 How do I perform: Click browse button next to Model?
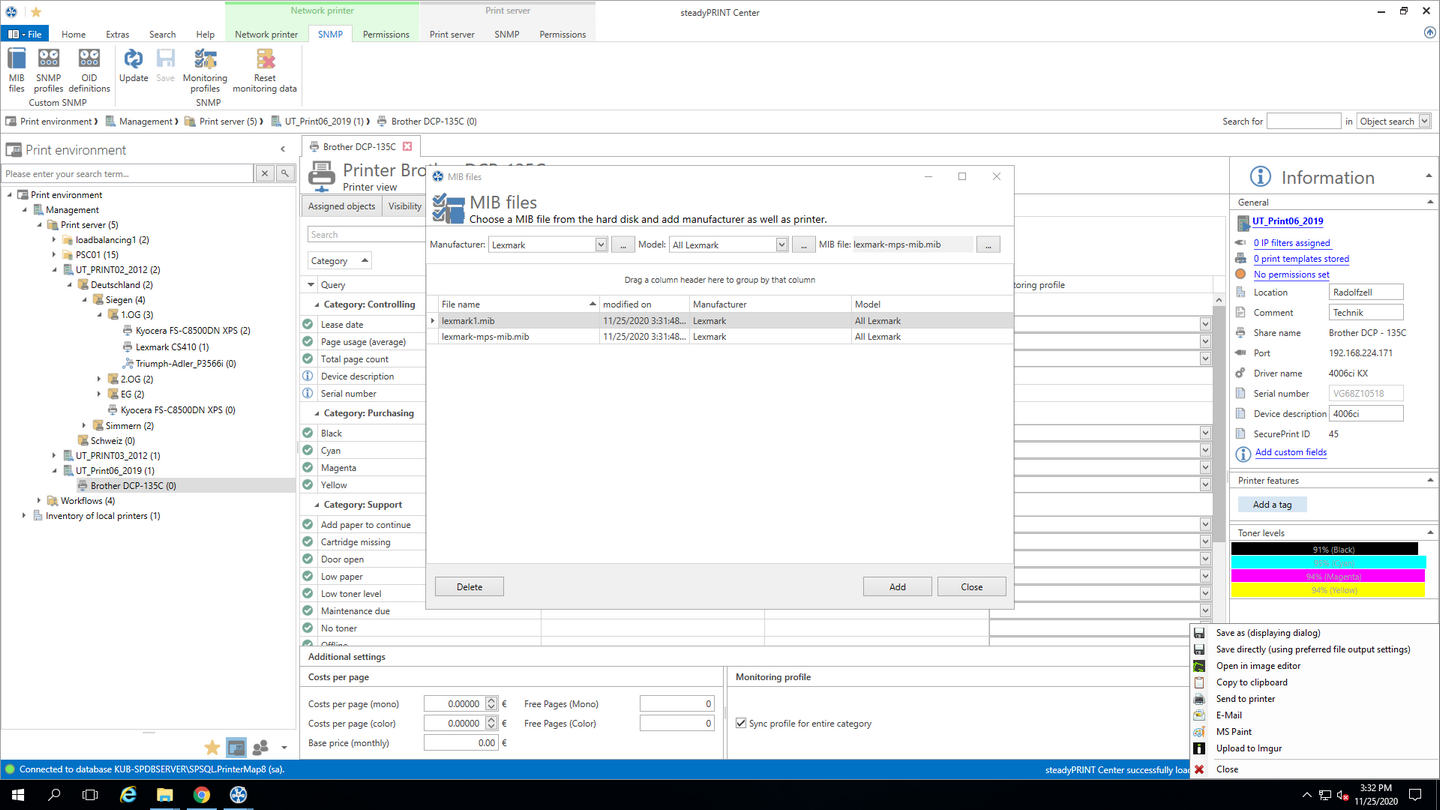click(x=803, y=245)
